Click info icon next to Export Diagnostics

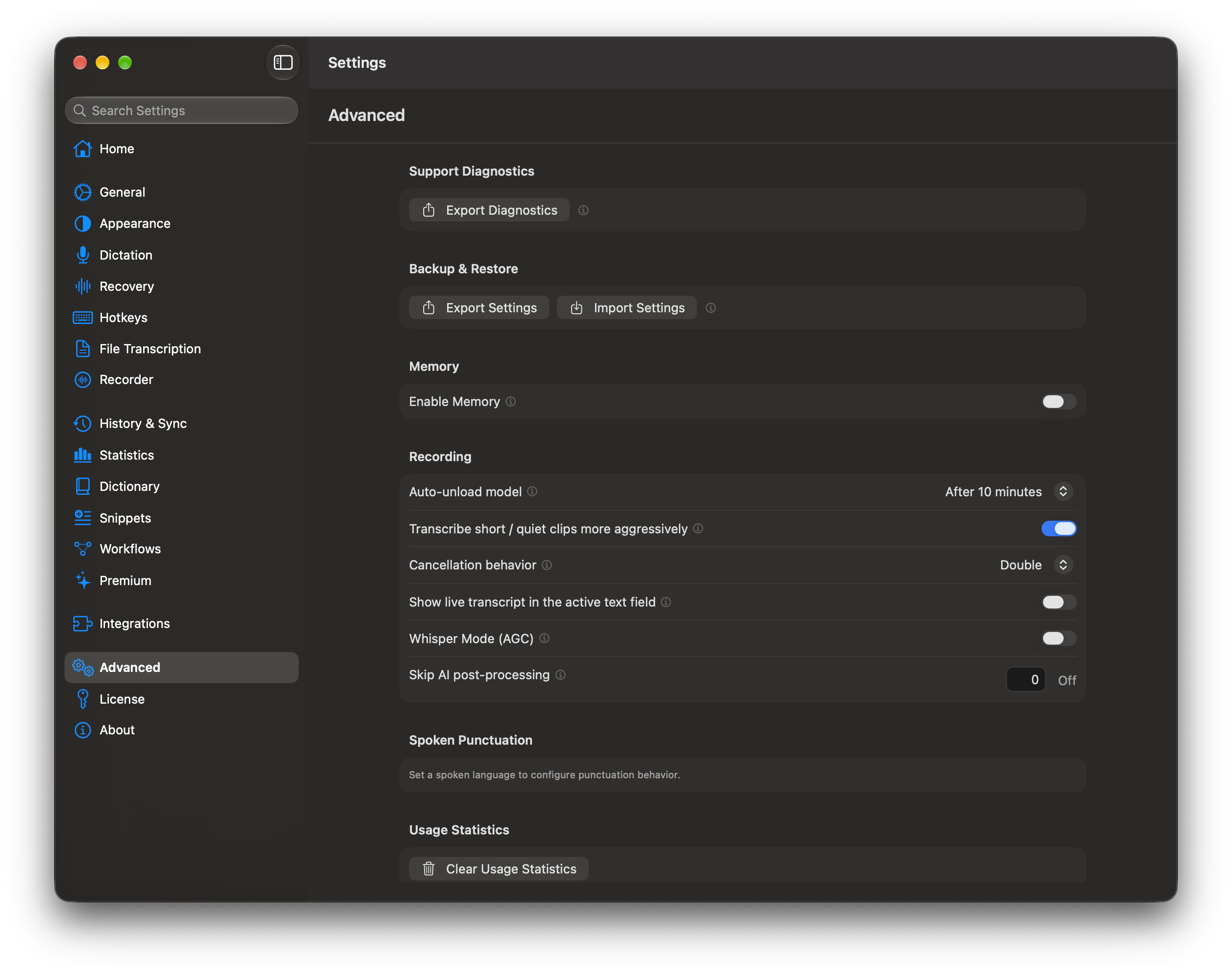click(583, 210)
